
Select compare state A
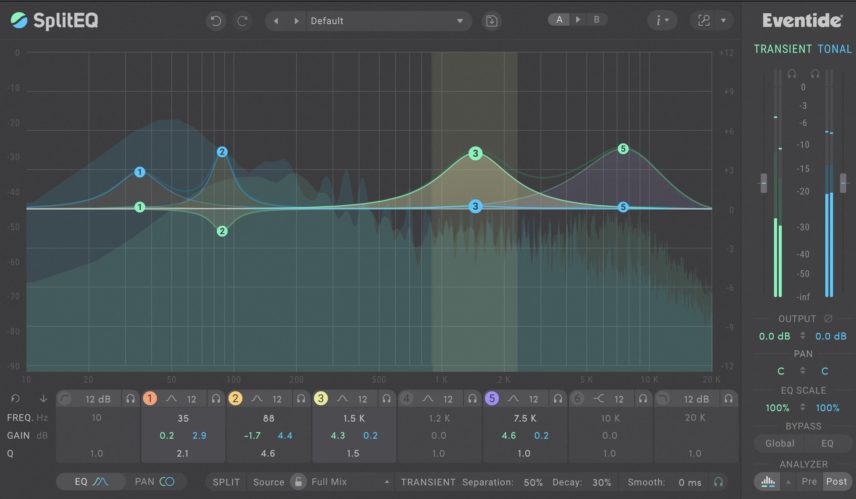click(x=559, y=20)
